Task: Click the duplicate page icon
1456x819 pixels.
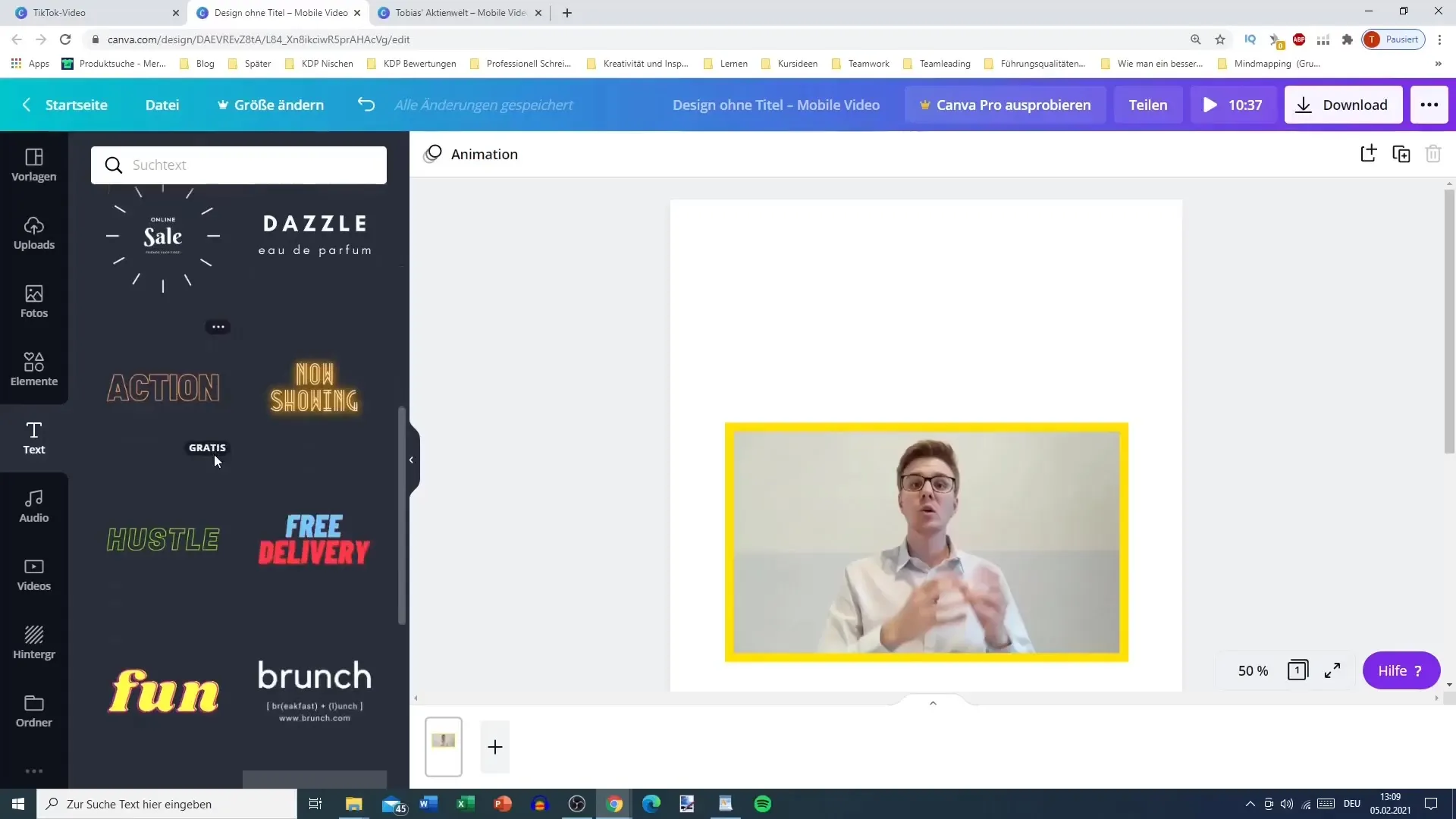Action: (x=1401, y=154)
